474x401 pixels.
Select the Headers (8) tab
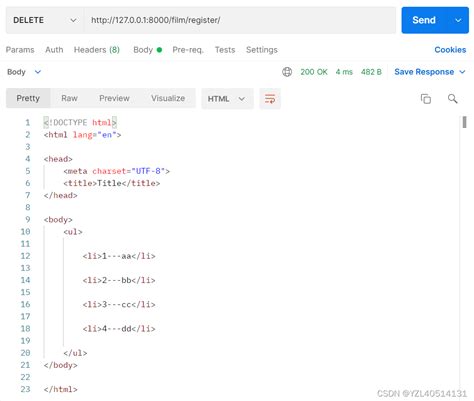click(97, 50)
